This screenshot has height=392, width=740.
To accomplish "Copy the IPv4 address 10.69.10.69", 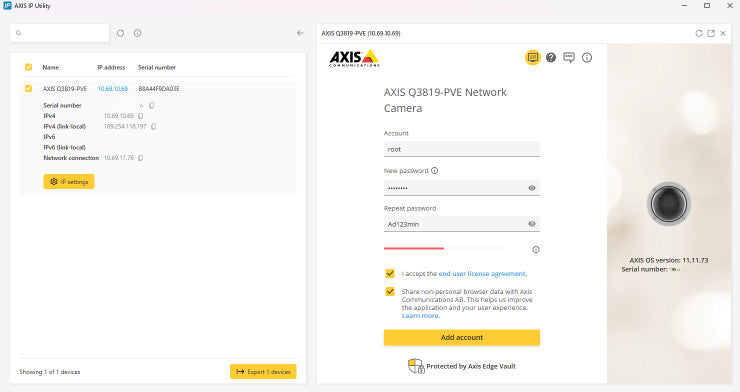I will [141, 116].
